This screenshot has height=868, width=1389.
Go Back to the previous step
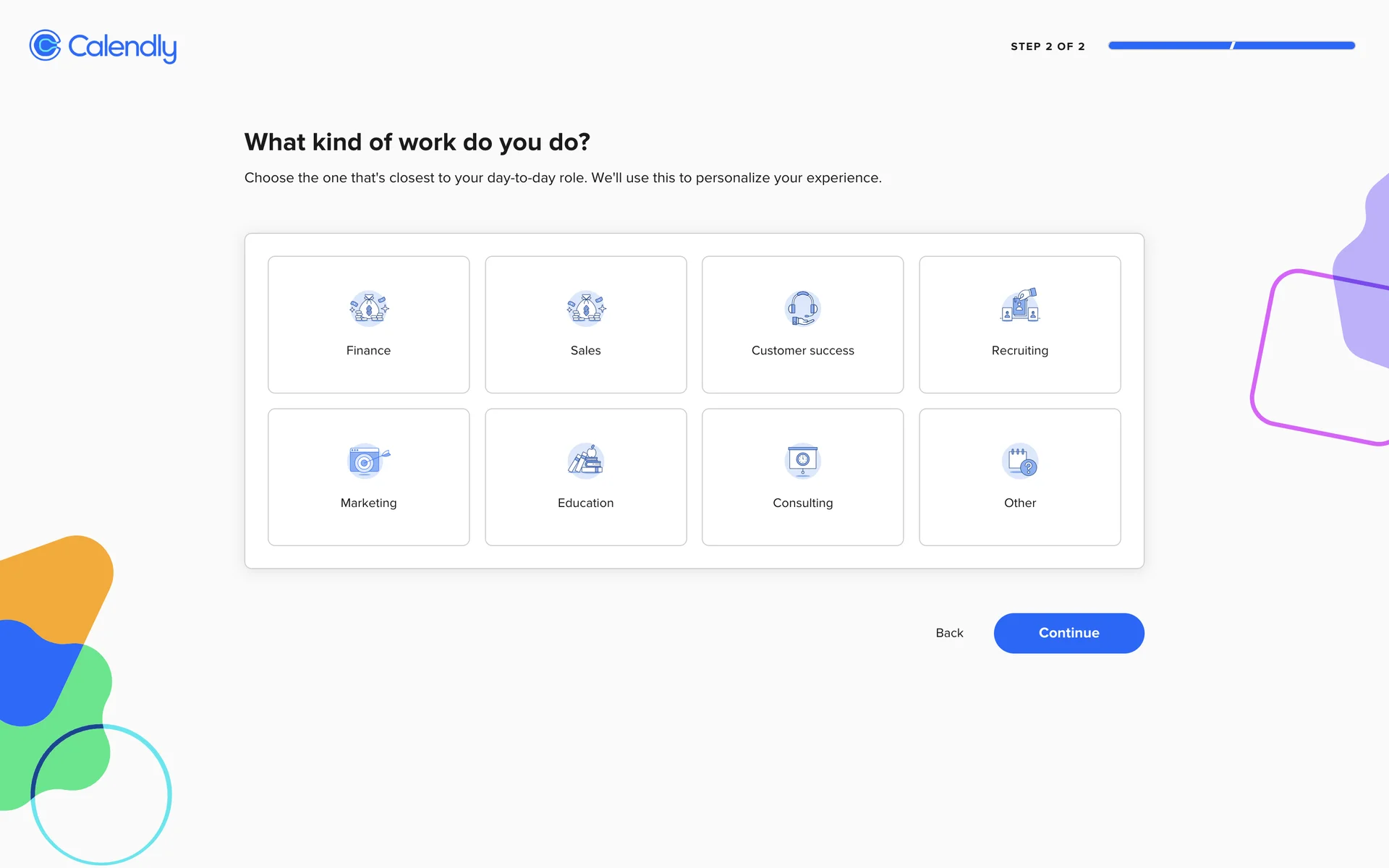click(x=949, y=633)
